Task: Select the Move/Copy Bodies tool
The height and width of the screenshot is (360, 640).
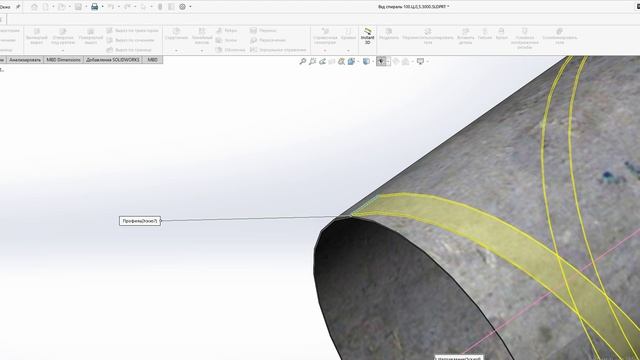Action: coord(427,36)
